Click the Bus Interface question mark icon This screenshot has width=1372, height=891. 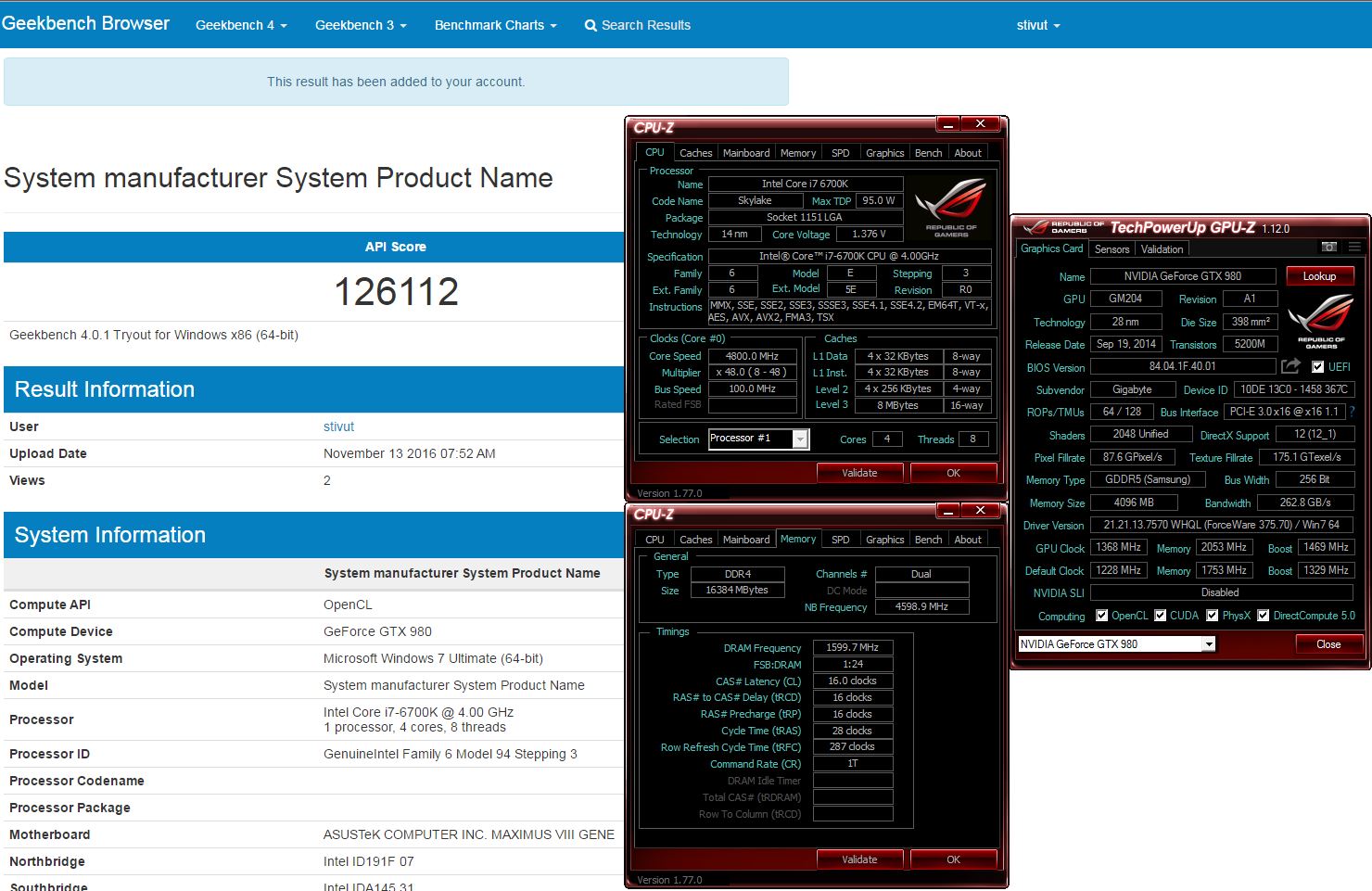(x=1352, y=412)
